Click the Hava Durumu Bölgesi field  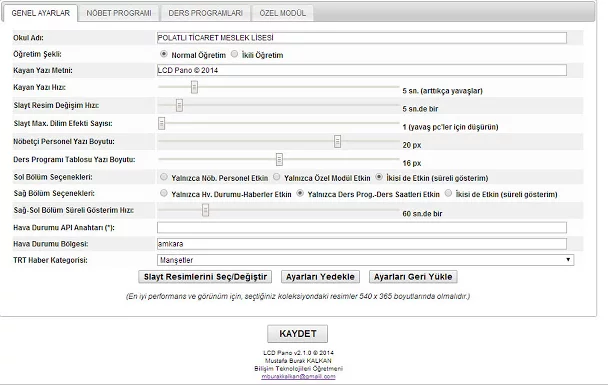tap(362, 244)
